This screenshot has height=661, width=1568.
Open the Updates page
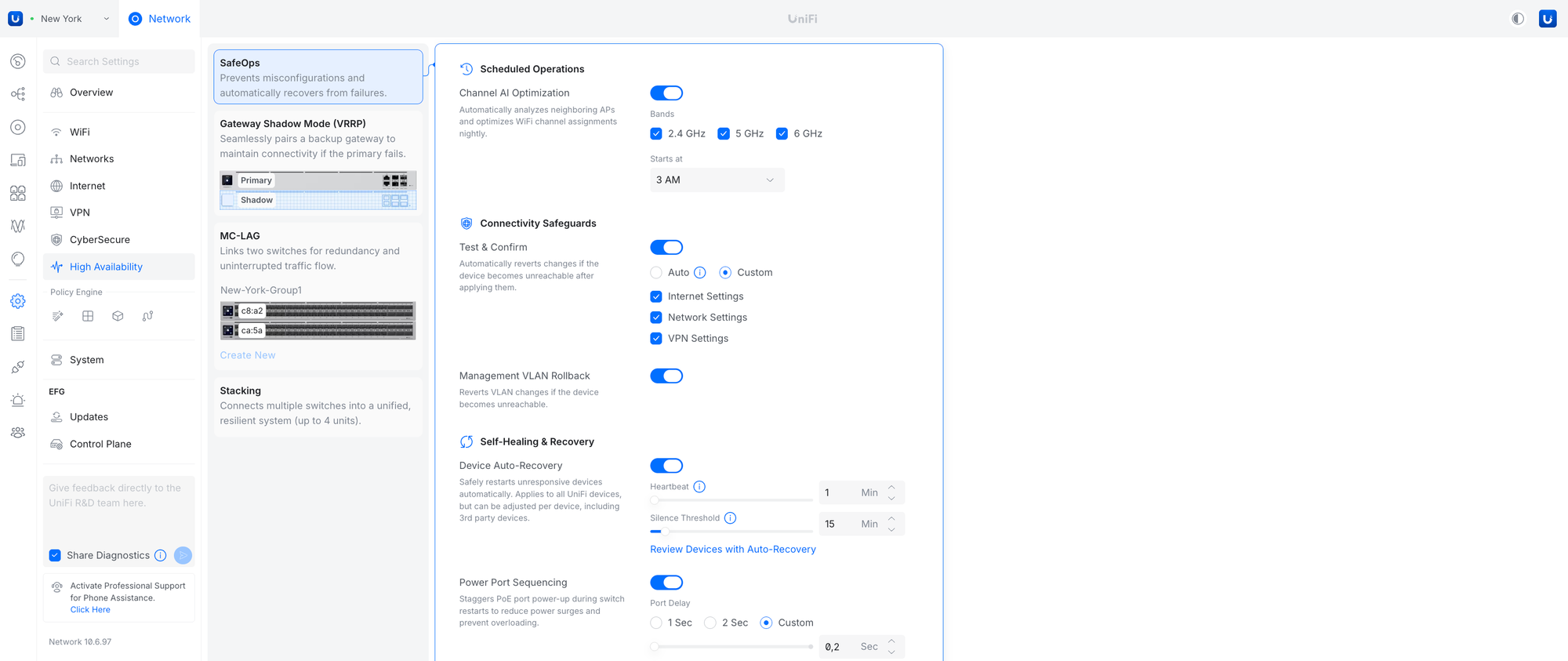click(119, 417)
